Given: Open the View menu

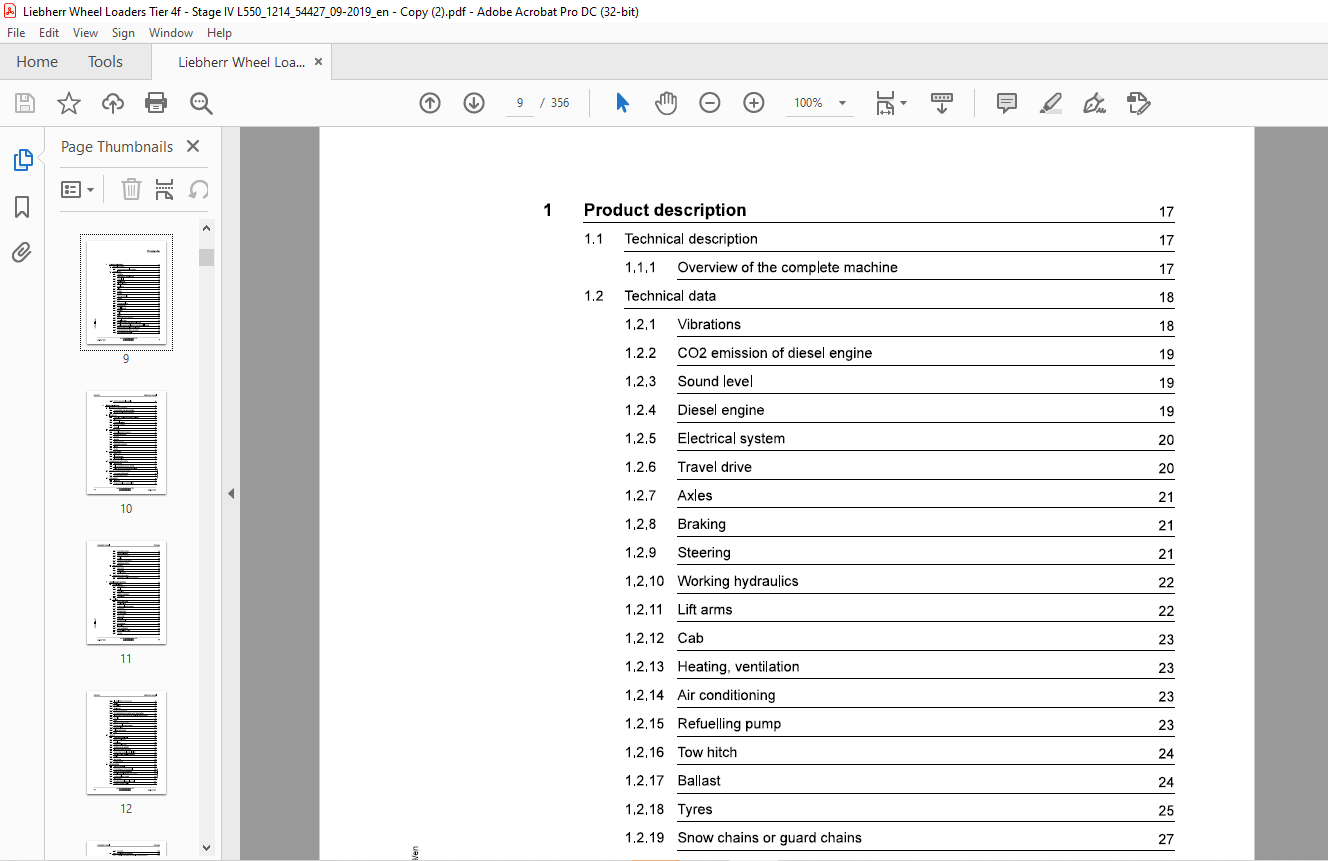Looking at the screenshot, I should click(86, 33).
